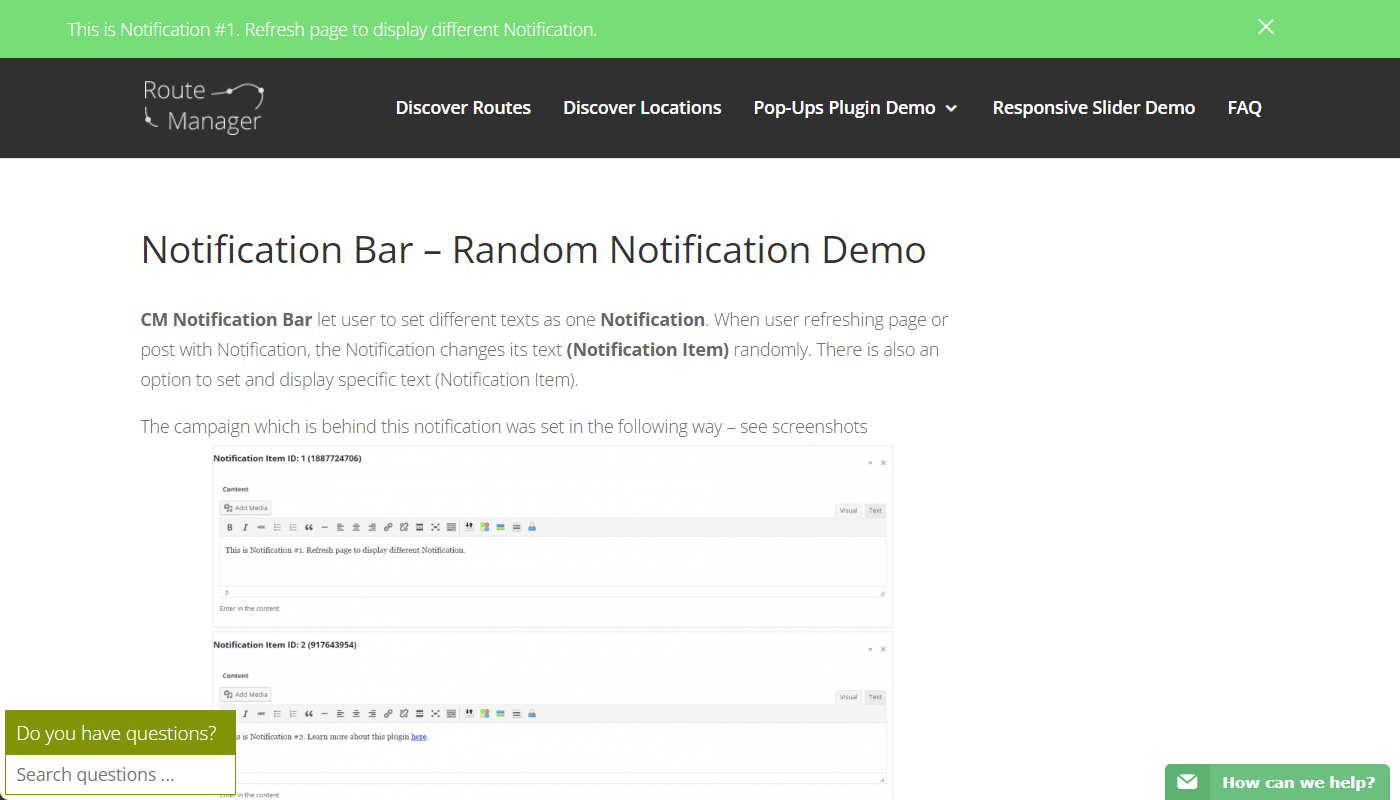This screenshot has width=1400, height=800.
Task: Click the 'Notification Item ID: 1 (1887724706)' title
Action: click(287, 458)
